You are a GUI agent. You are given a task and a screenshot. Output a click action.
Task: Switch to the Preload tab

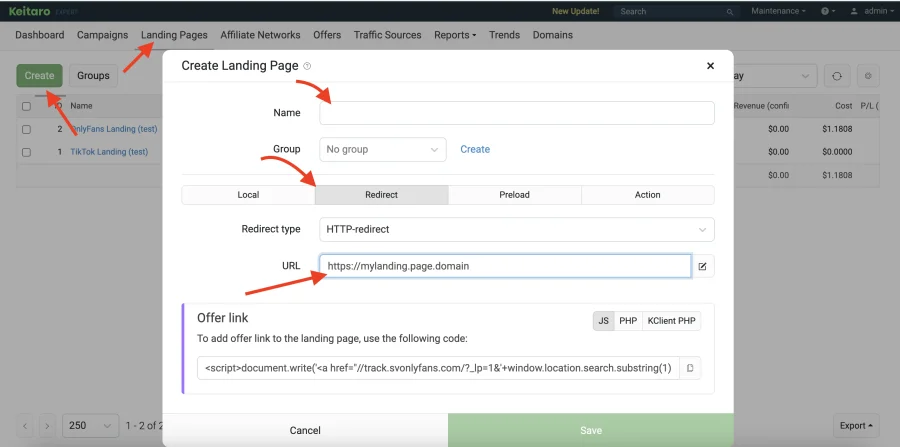(x=514, y=195)
